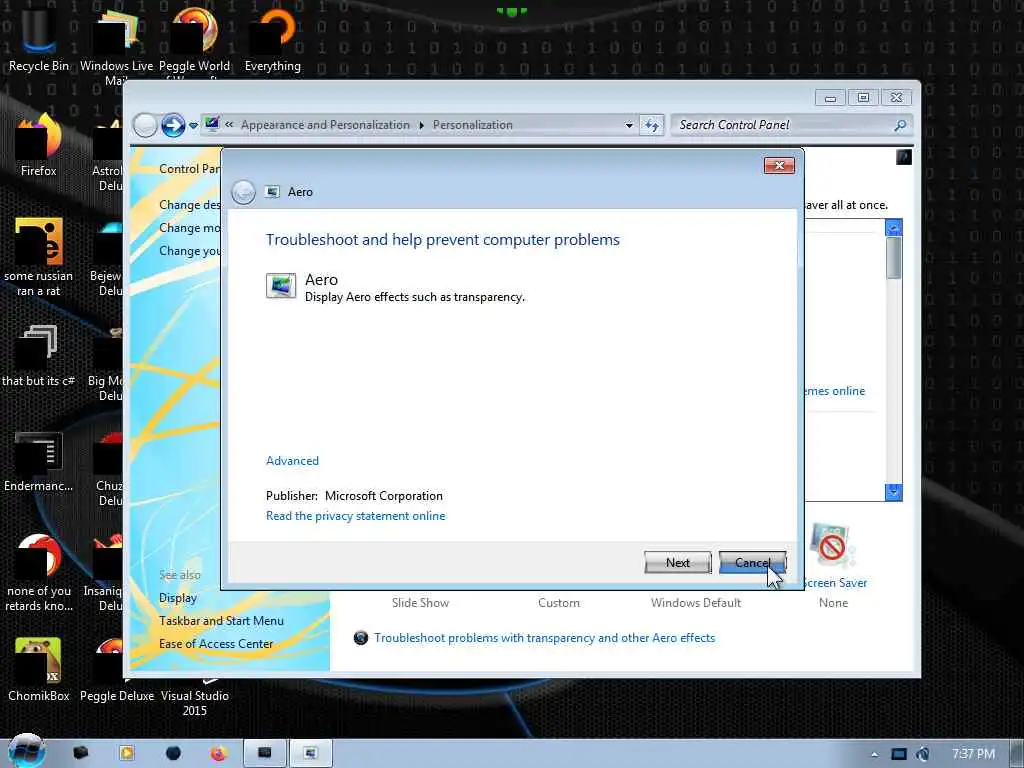
Task: Open the Windows Start orb
Action: (x=26, y=751)
